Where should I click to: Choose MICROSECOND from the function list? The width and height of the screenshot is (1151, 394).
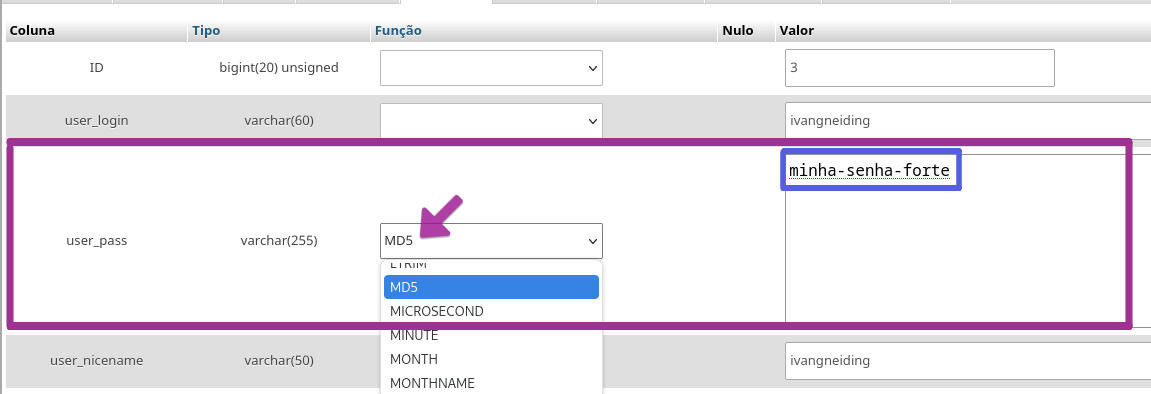(491, 311)
